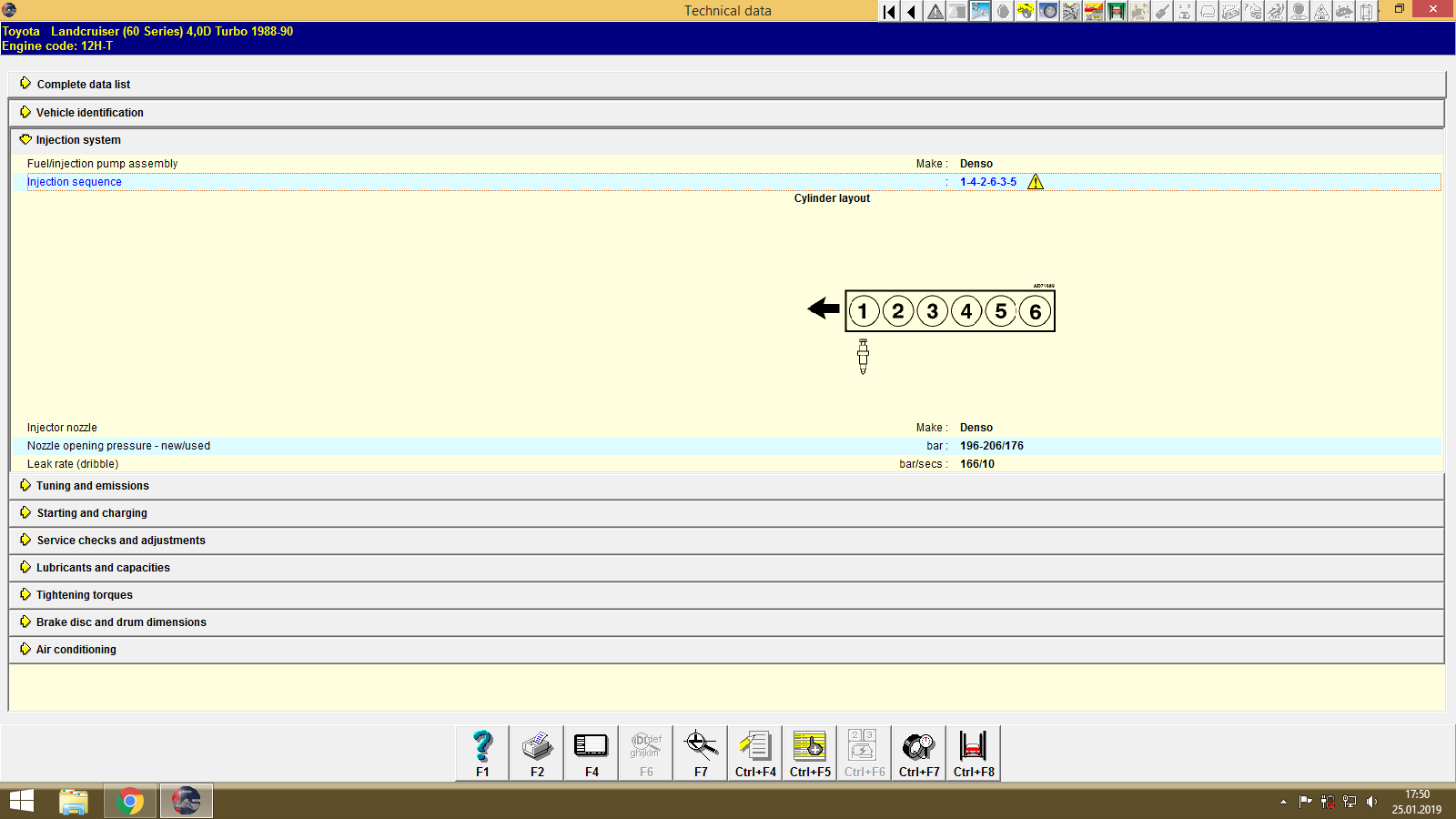The image size is (1456, 819).
Task: Expand the Tuning and emissions section
Action: pos(93,486)
